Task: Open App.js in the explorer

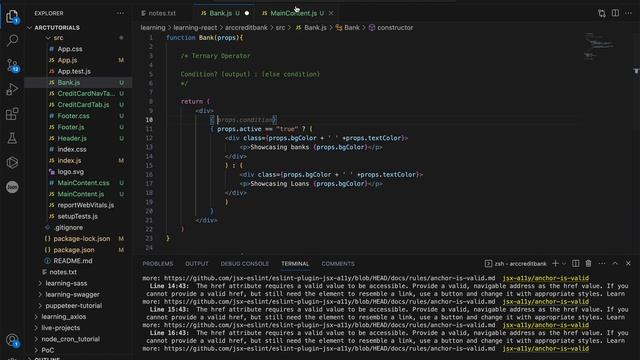Action: click(x=67, y=60)
